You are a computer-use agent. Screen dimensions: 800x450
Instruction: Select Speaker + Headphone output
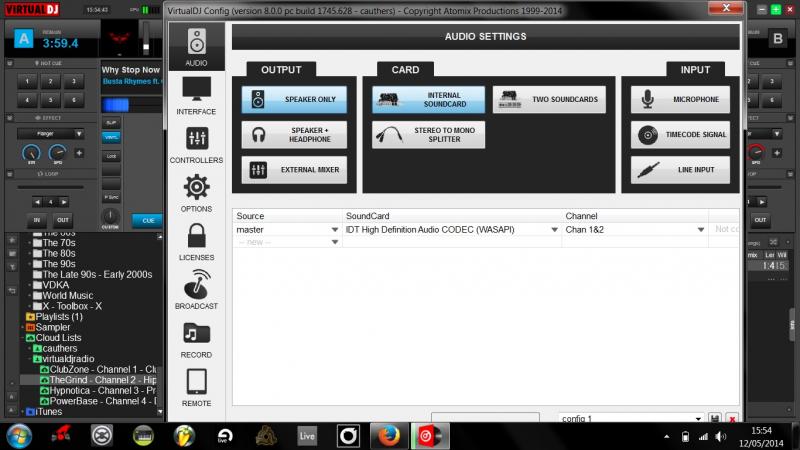(294, 135)
